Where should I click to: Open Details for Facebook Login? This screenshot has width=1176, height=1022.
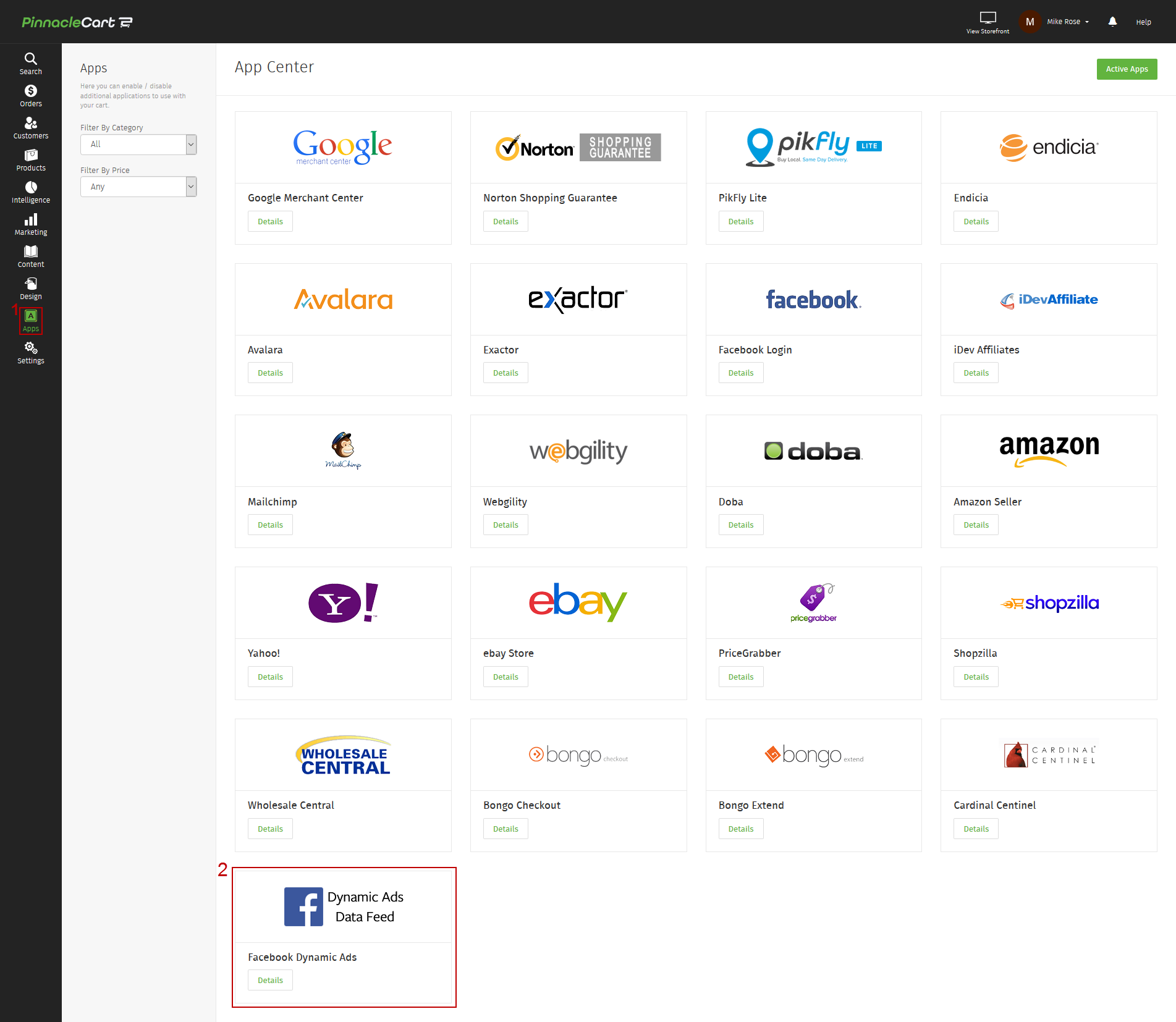[740, 373]
